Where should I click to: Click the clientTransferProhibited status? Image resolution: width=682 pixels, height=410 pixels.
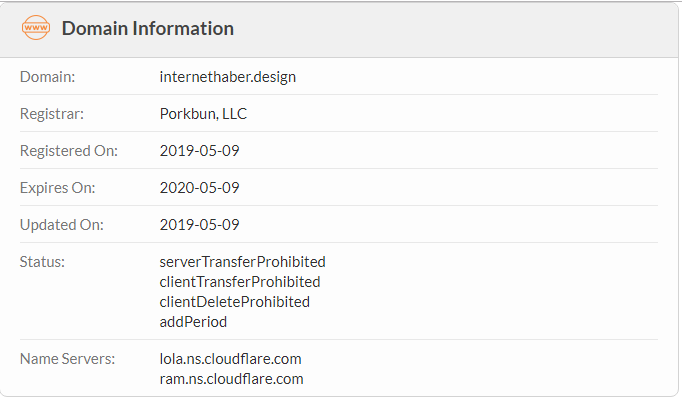(x=240, y=282)
